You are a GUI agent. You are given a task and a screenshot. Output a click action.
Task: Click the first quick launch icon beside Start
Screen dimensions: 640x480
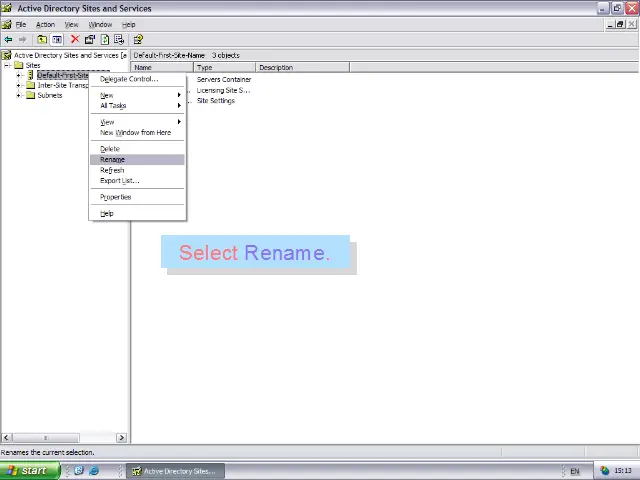click(79, 471)
